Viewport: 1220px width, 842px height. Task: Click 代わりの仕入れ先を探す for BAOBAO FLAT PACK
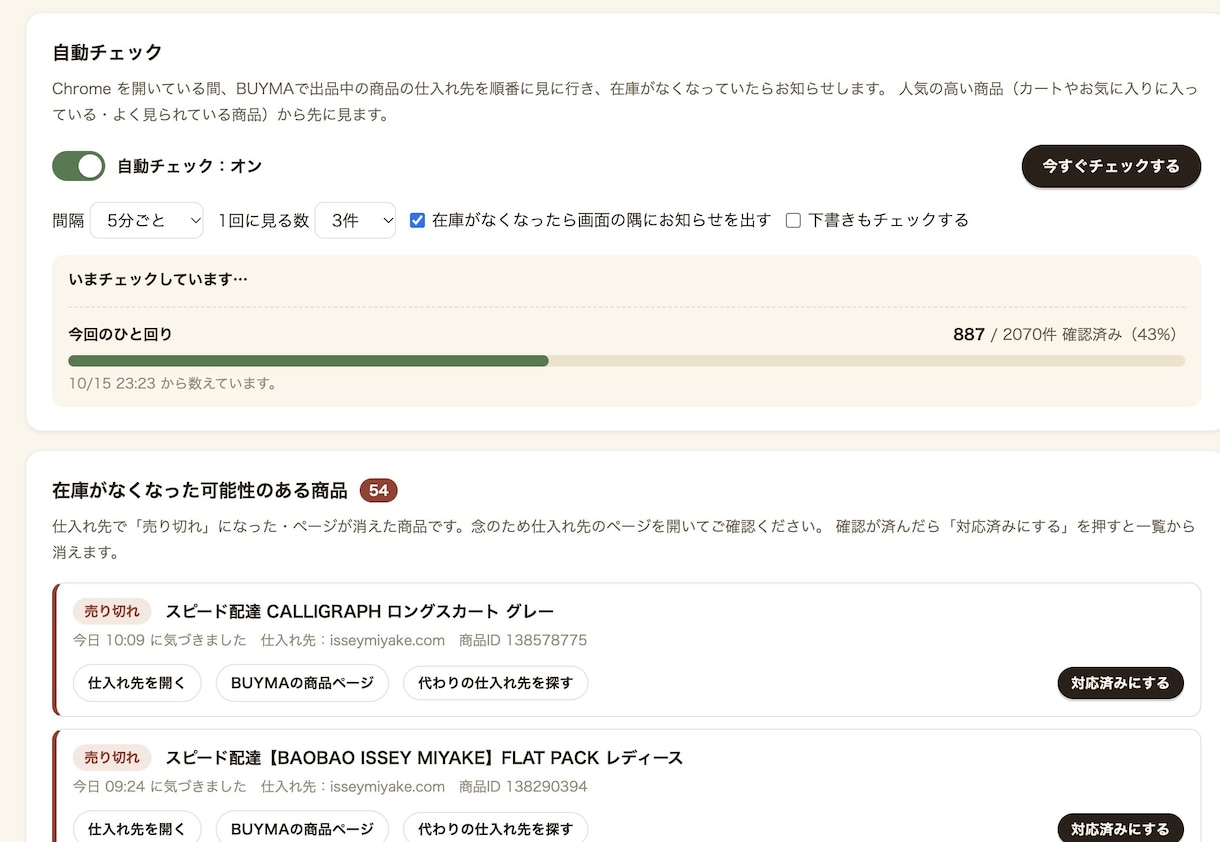(495, 829)
